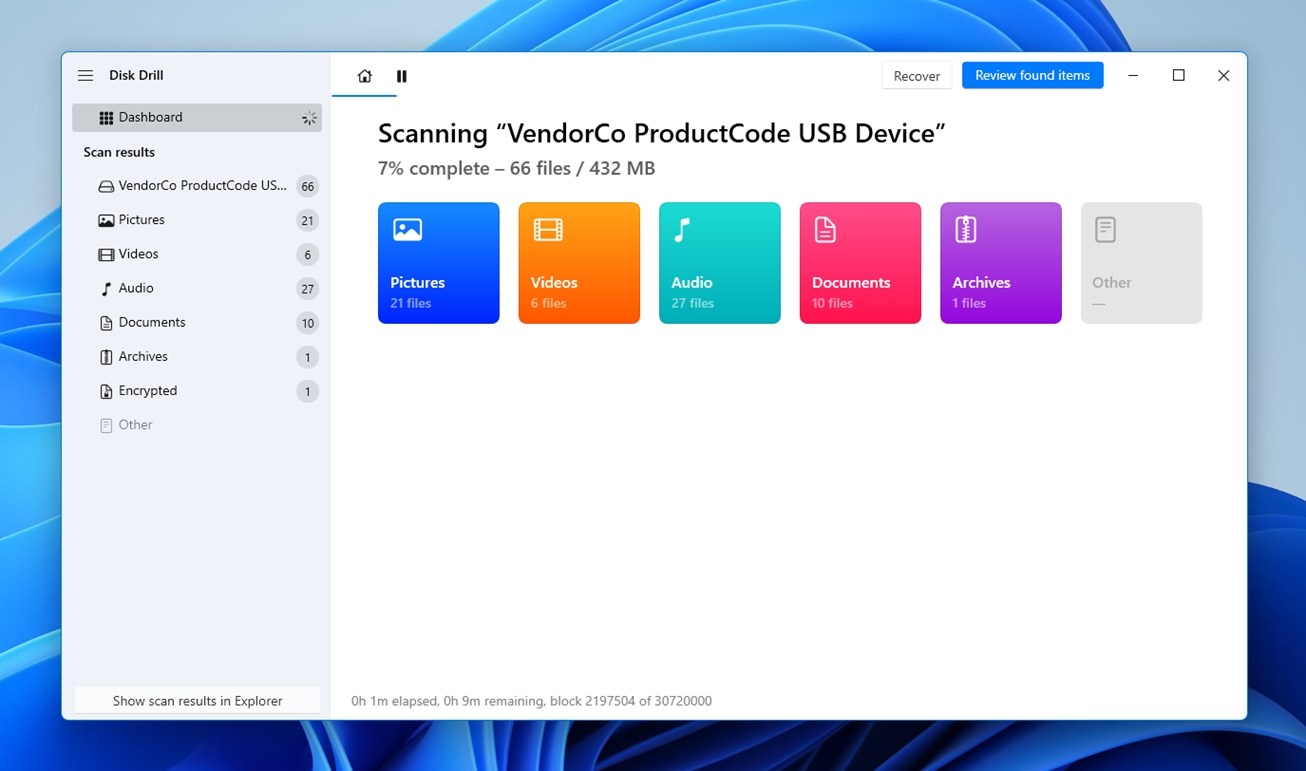Show Audio scan results in sidebar
Screen dimensions: 1306x771
(197, 288)
